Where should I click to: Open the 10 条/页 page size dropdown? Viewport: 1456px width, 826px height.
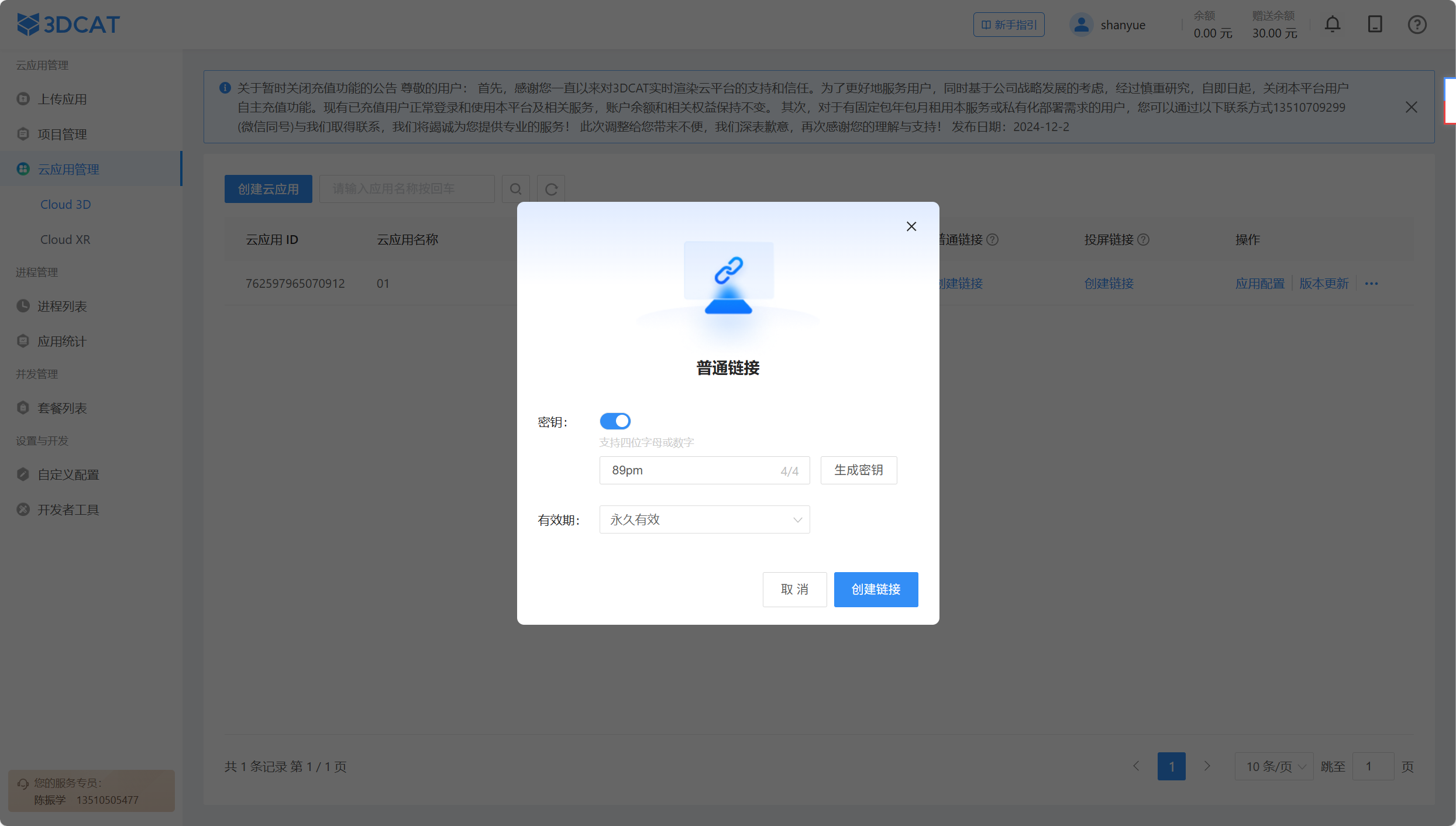pyautogui.click(x=1274, y=766)
